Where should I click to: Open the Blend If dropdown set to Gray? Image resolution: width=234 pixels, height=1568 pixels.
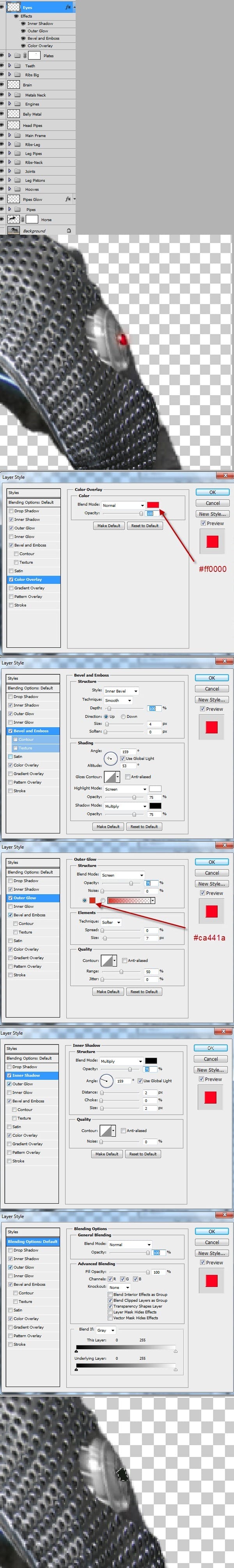pyautogui.click(x=106, y=1330)
